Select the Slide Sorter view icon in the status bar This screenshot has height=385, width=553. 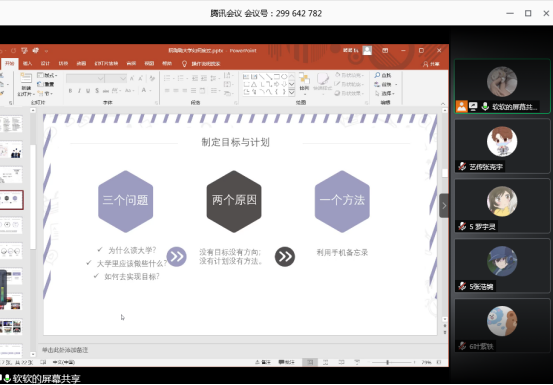[326, 362]
